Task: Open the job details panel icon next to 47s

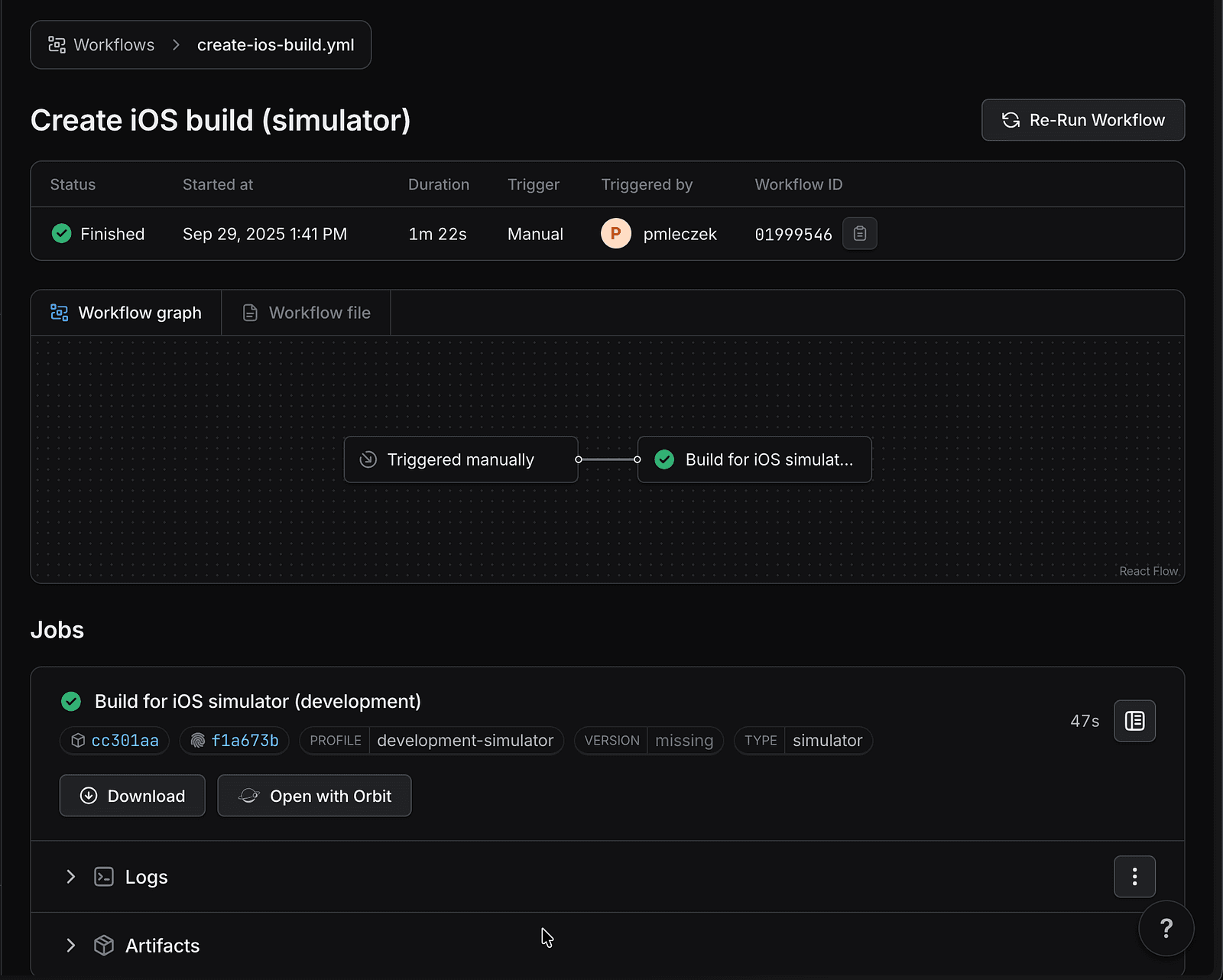Action: pos(1134,721)
